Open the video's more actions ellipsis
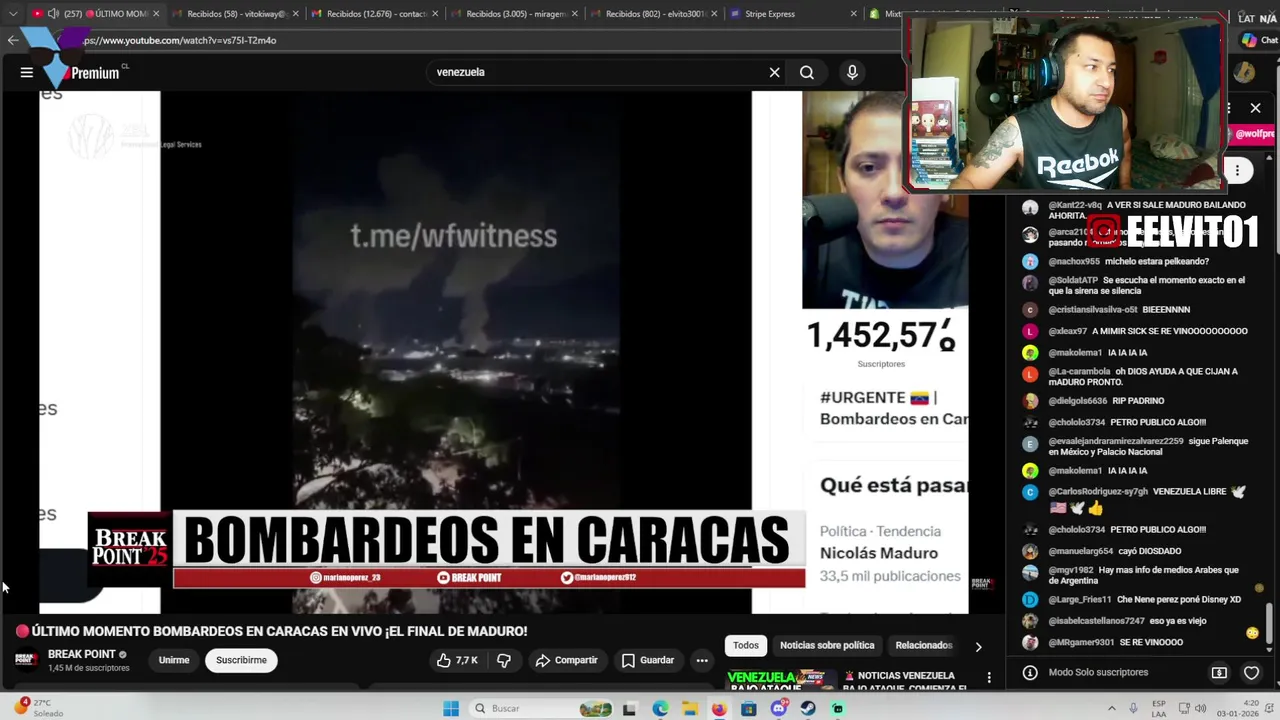The width and height of the screenshot is (1280, 720). coord(702,660)
